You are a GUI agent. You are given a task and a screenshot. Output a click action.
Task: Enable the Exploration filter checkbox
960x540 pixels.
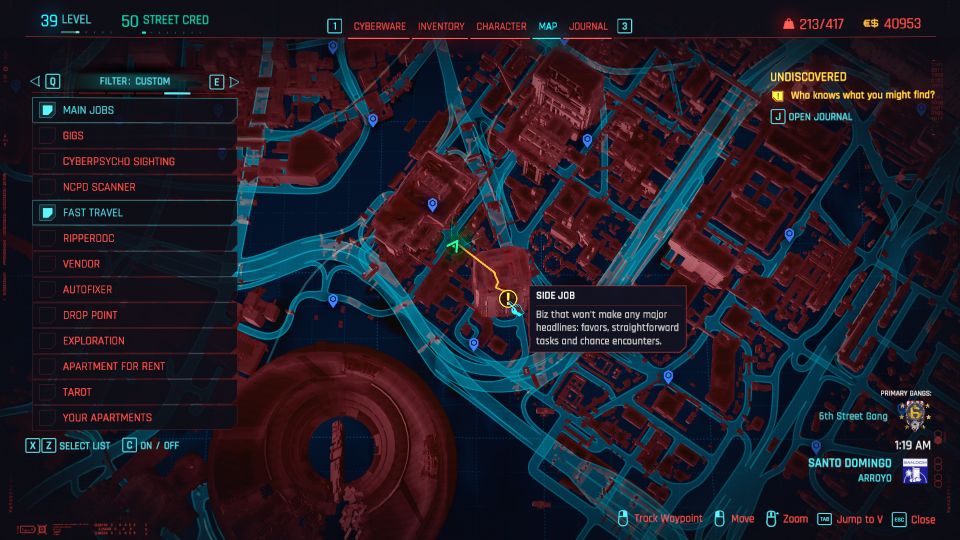pos(47,340)
